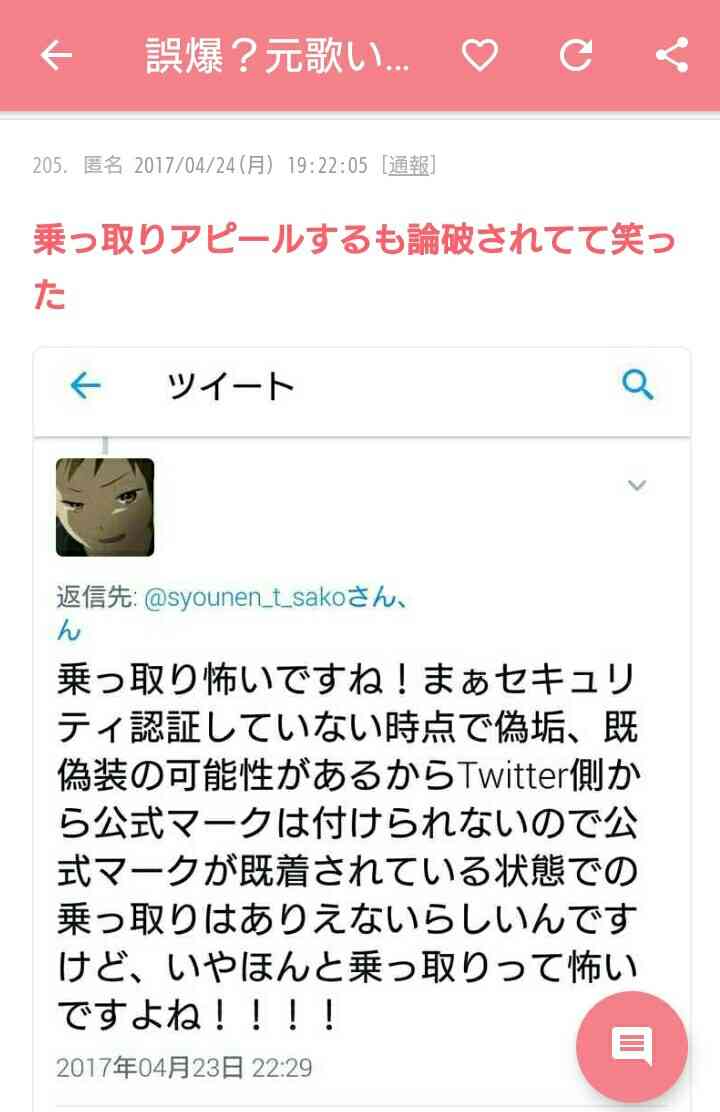Tap the ツイート header label
Image resolution: width=720 pixels, height=1112 pixels.
[231, 387]
